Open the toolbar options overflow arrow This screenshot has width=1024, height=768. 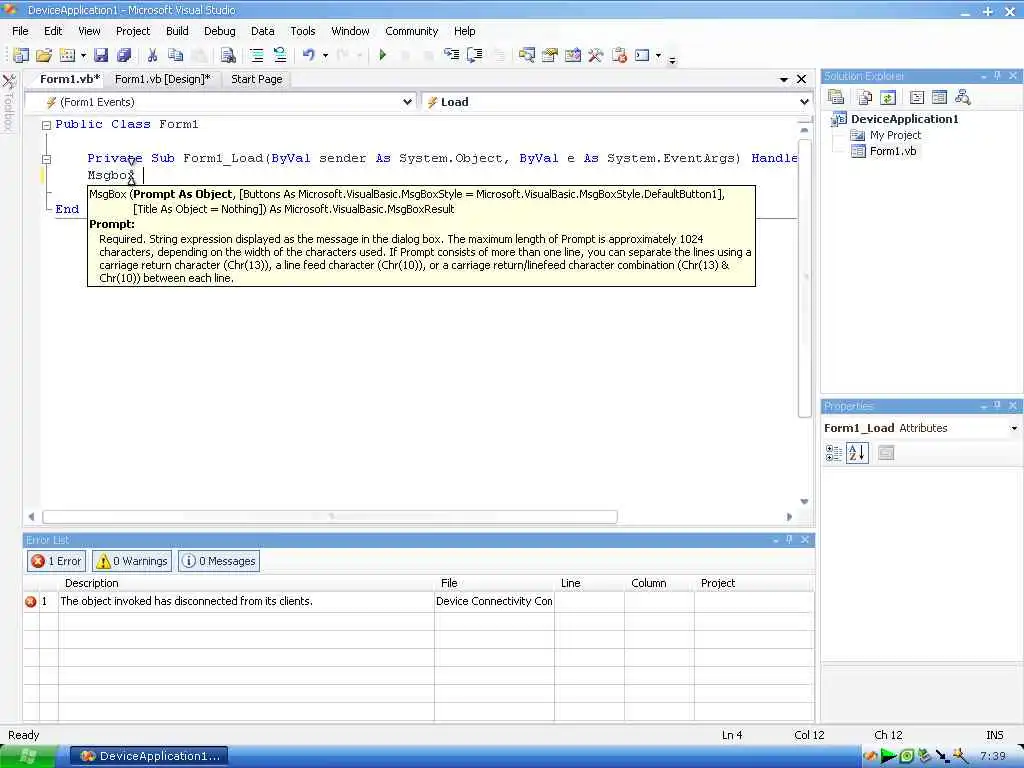click(x=672, y=60)
